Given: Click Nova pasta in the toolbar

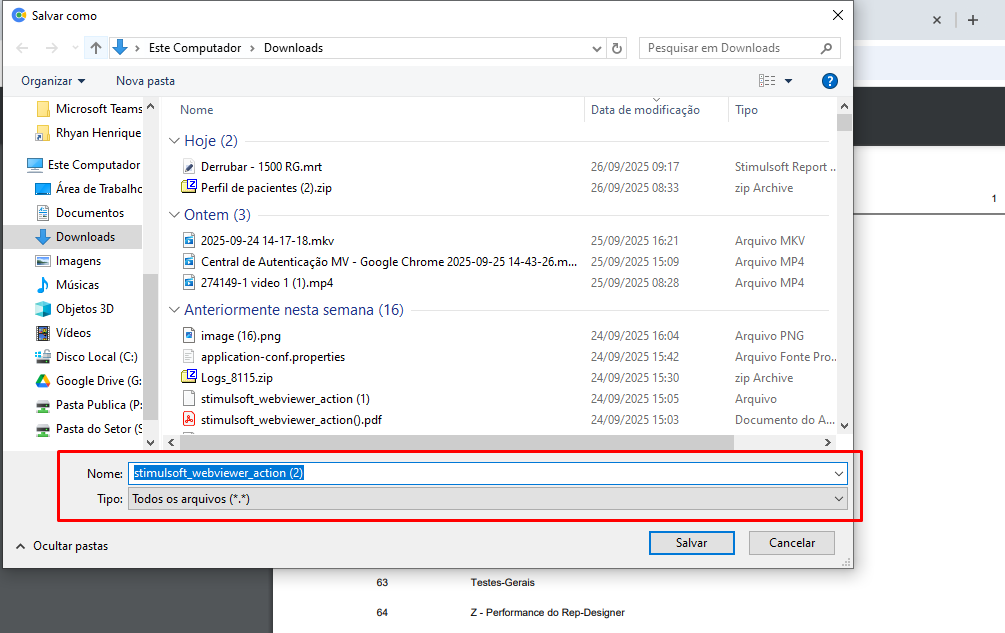Looking at the screenshot, I should click(x=145, y=81).
